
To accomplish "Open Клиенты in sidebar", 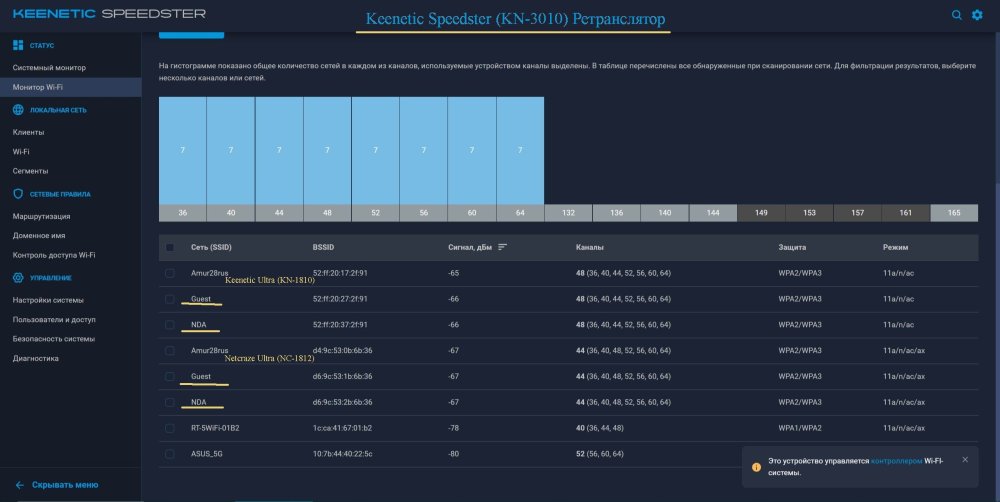I will point(28,132).
